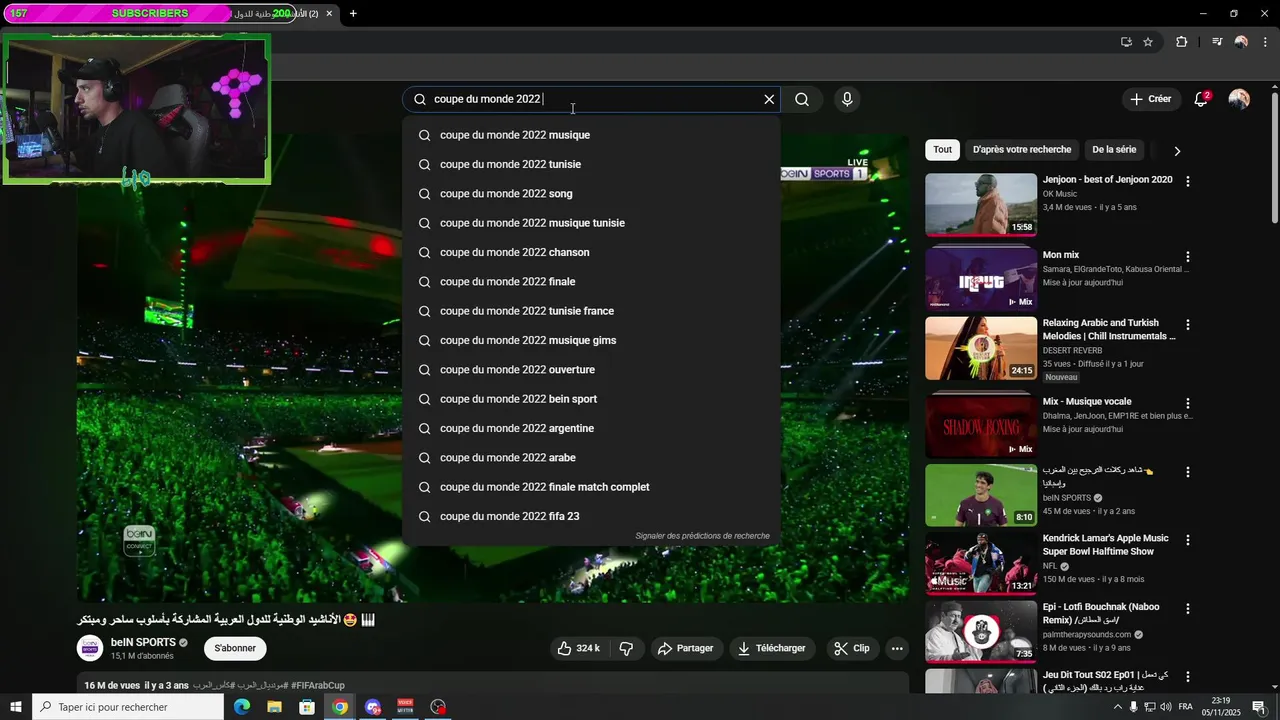Choose suggestion 'coupe du monde 2022 chanson'
The image size is (1280, 720).
[x=591, y=252]
